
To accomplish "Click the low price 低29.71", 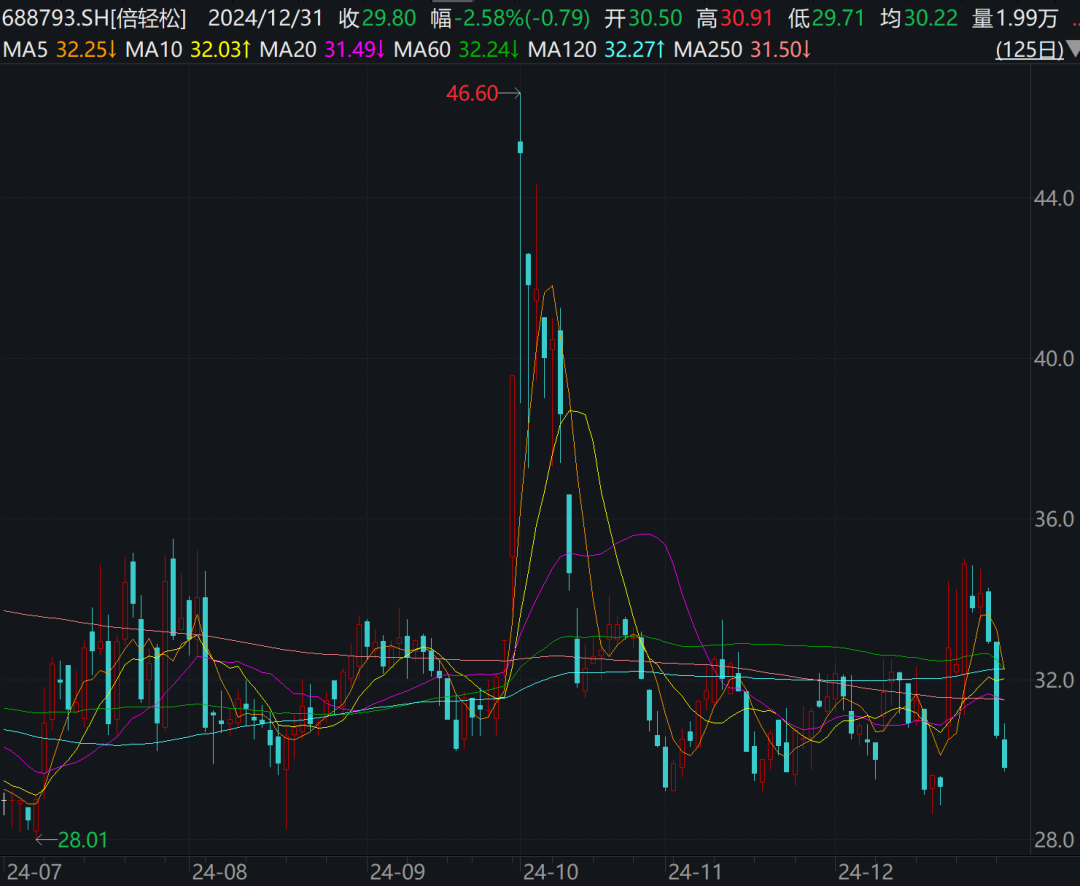I will [x=827, y=18].
